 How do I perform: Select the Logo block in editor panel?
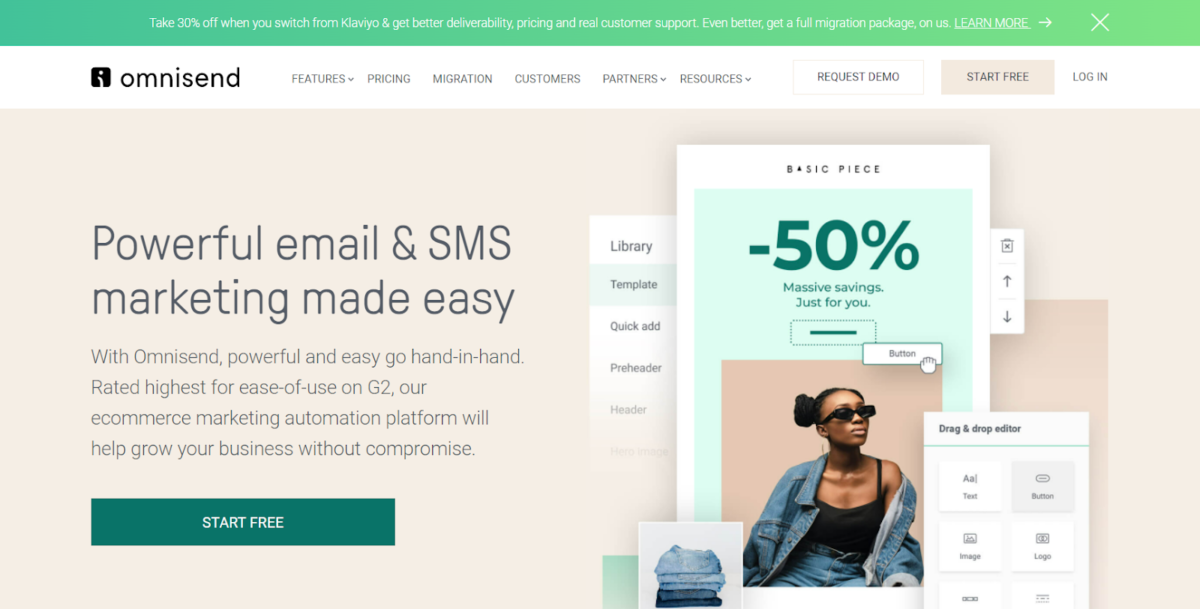tap(1043, 546)
